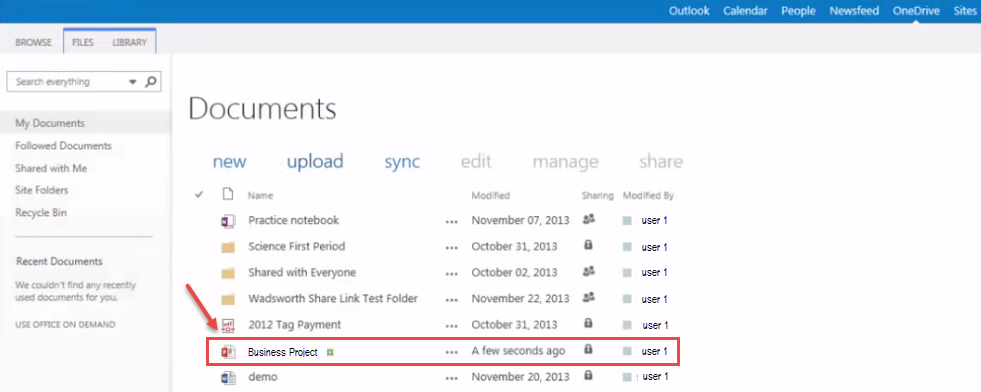Open the Practice notebook file name
981x392 pixels.
(x=293, y=220)
